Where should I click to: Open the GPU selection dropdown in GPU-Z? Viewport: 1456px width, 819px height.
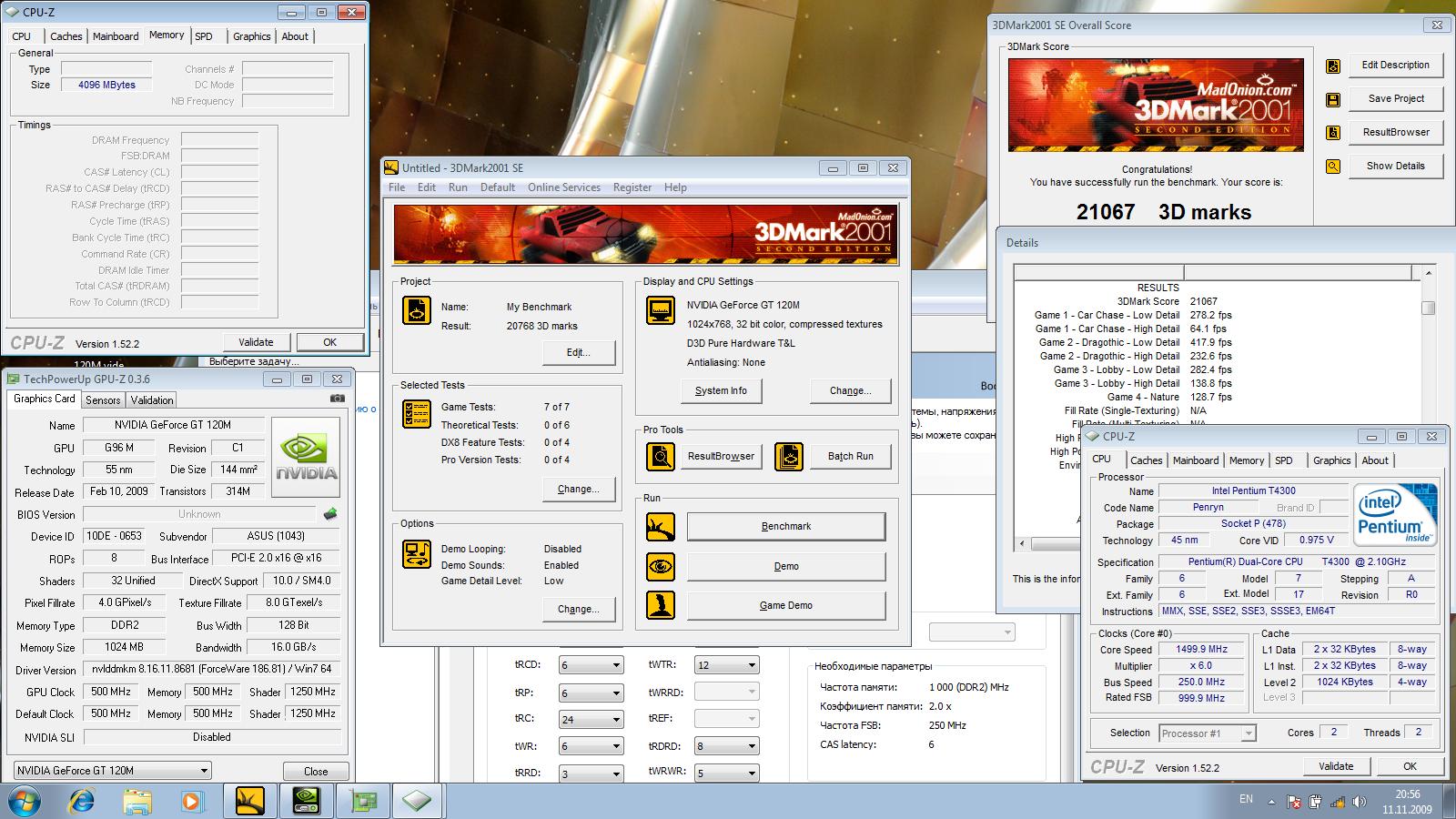click(113, 771)
